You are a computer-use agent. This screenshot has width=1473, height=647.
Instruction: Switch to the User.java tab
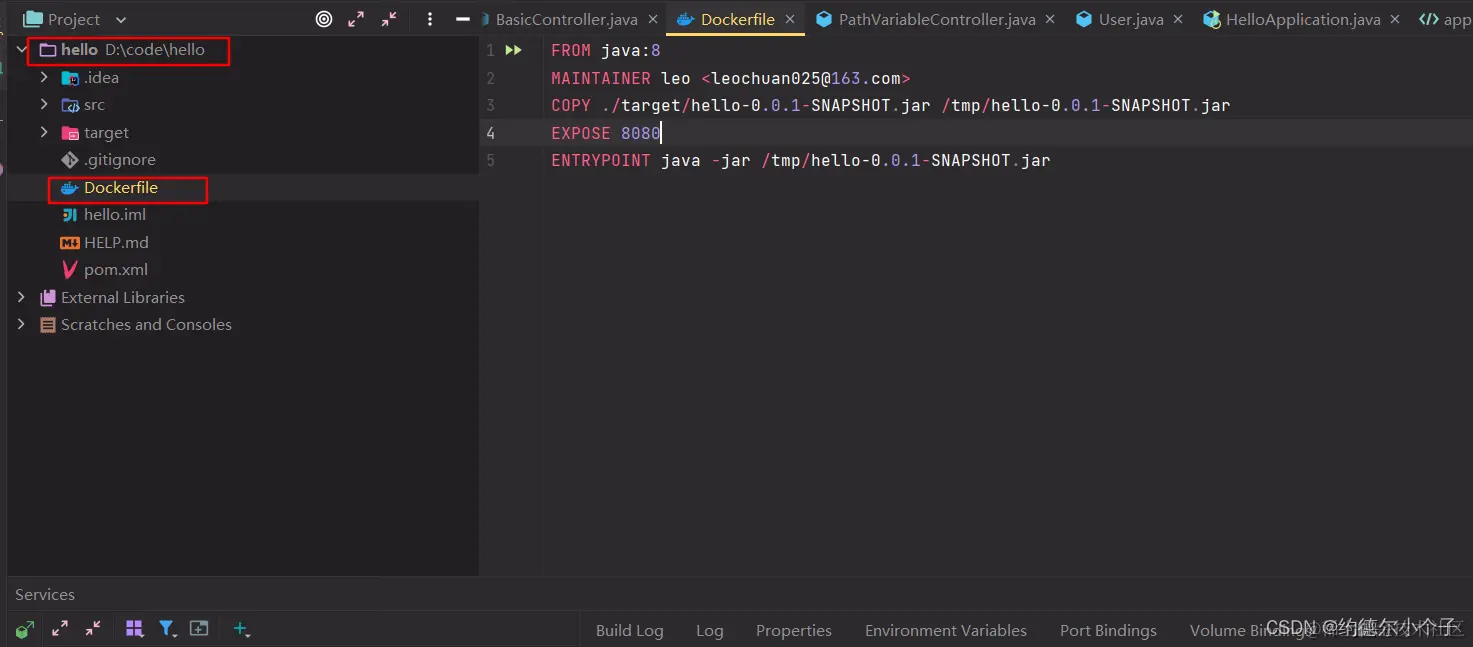point(1131,19)
